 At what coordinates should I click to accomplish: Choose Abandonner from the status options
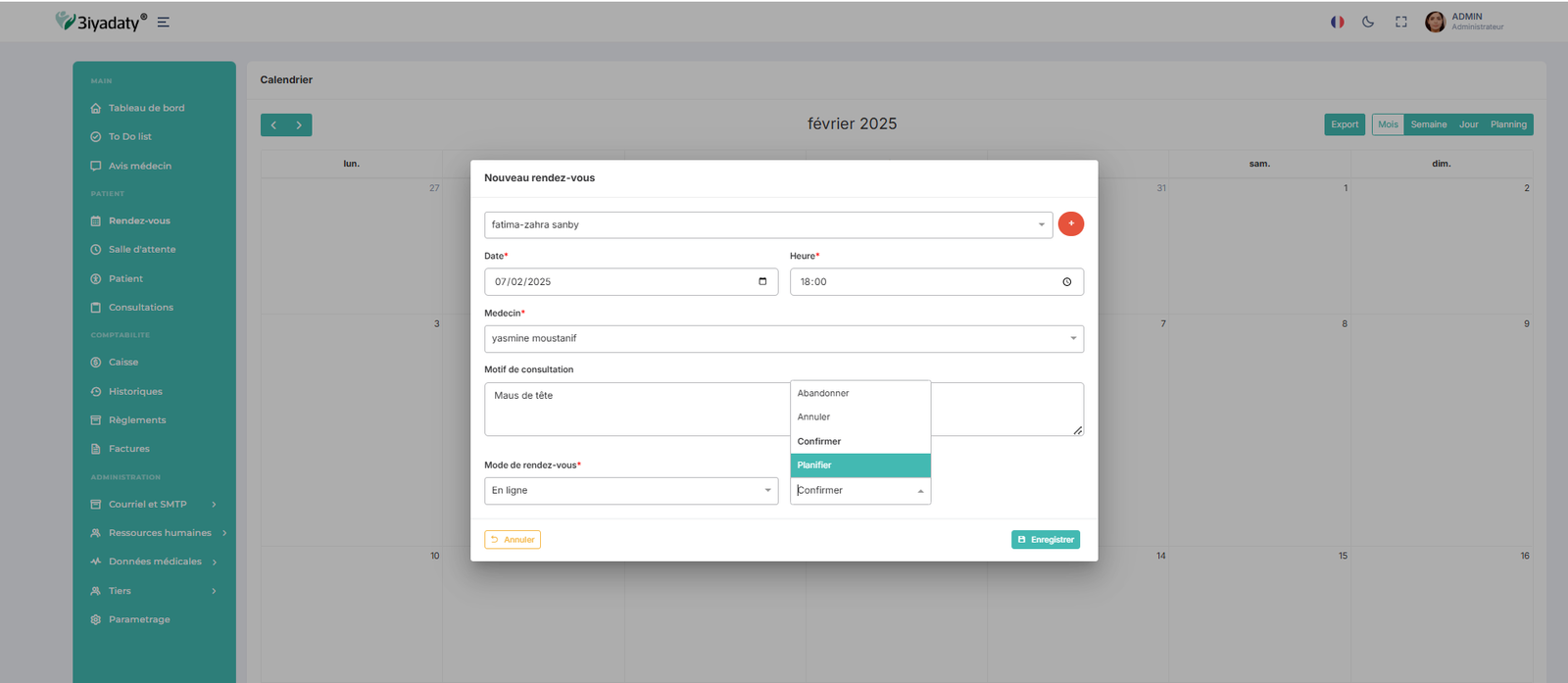[859, 393]
